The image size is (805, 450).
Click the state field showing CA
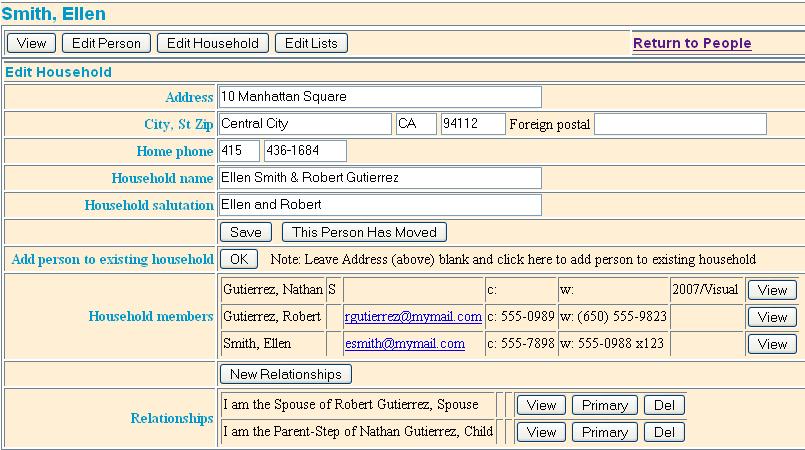416,124
